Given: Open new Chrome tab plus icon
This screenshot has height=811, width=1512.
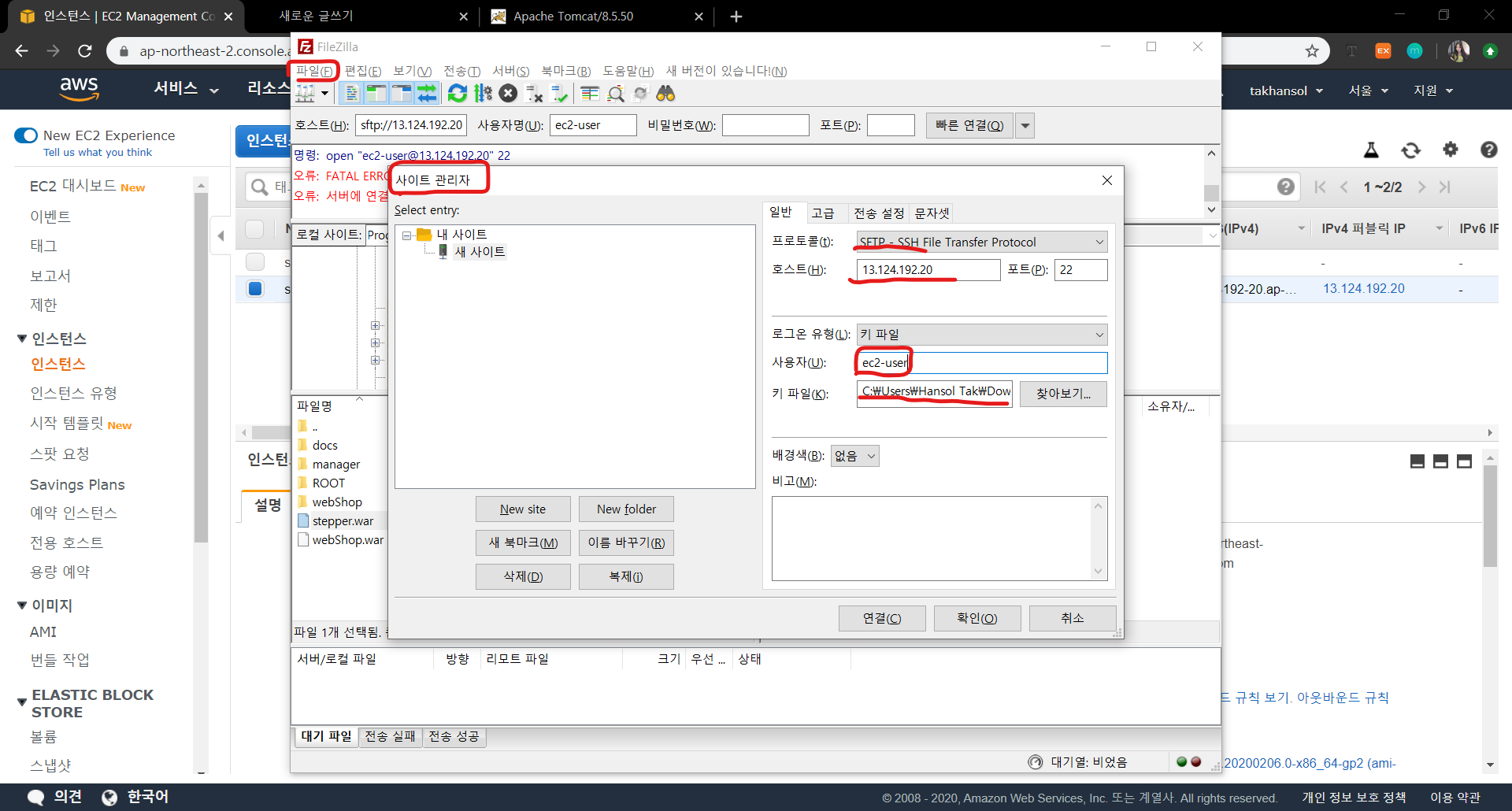Looking at the screenshot, I should [x=736, y=17].
